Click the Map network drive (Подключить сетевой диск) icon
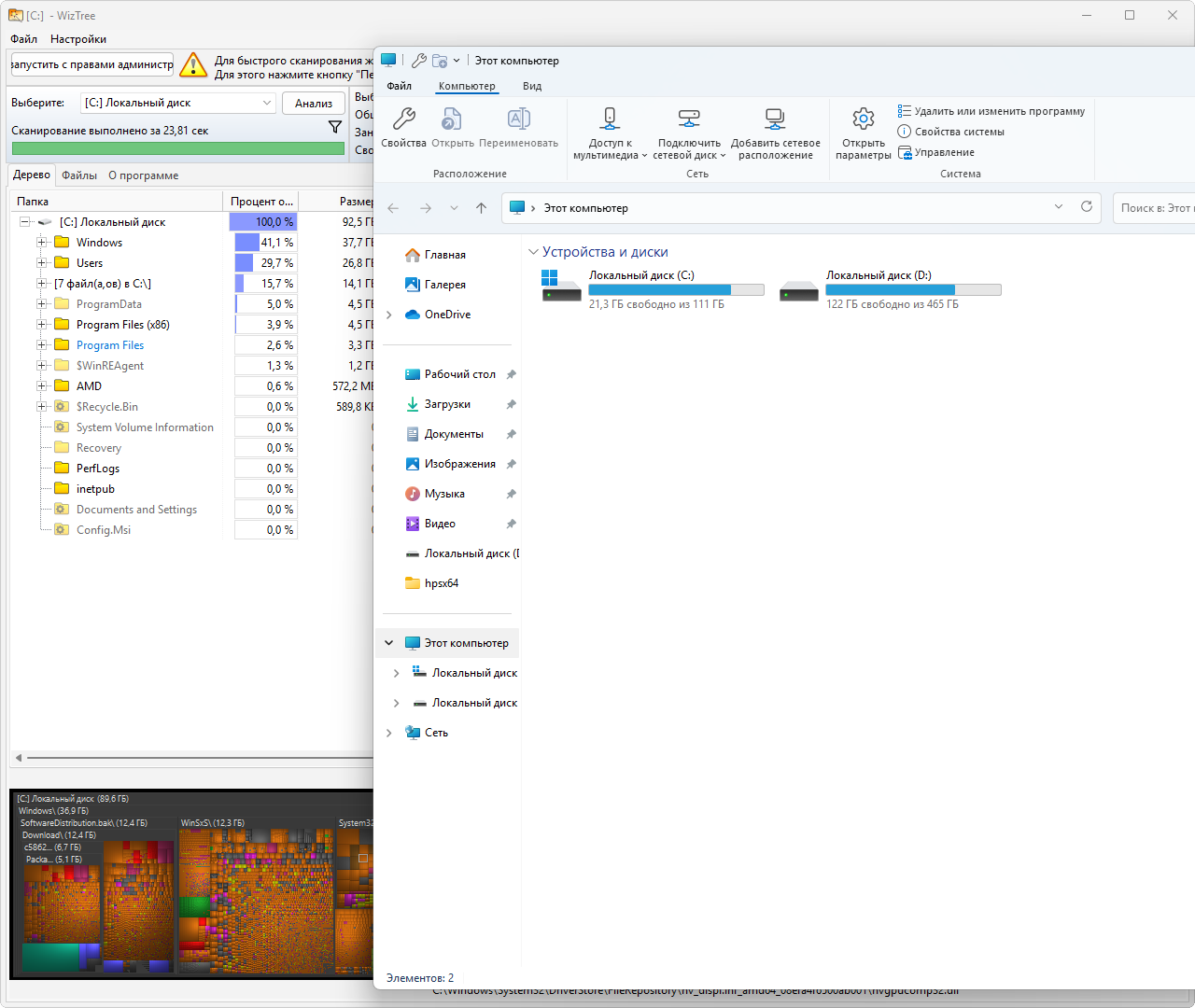This screenshot has height=1008, width=1195. pos(689,119)
